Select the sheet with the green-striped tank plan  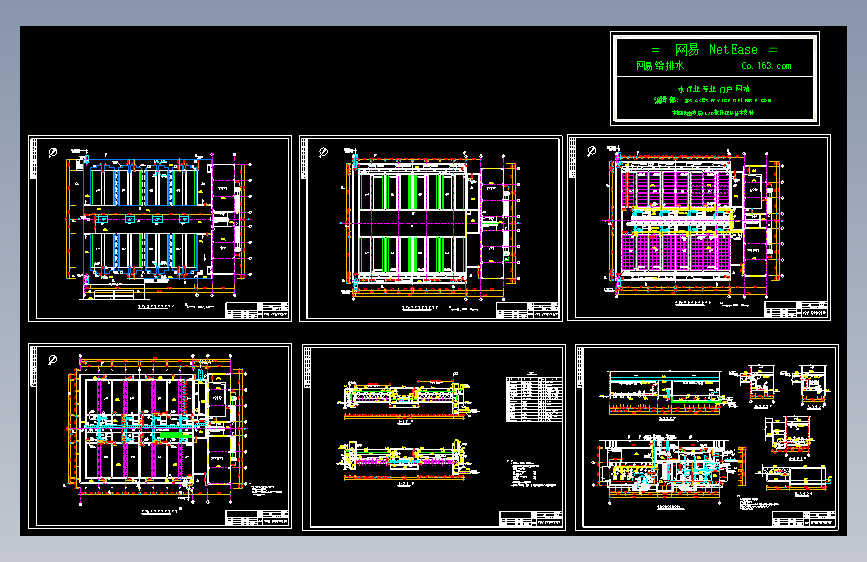tap(431, 228)
